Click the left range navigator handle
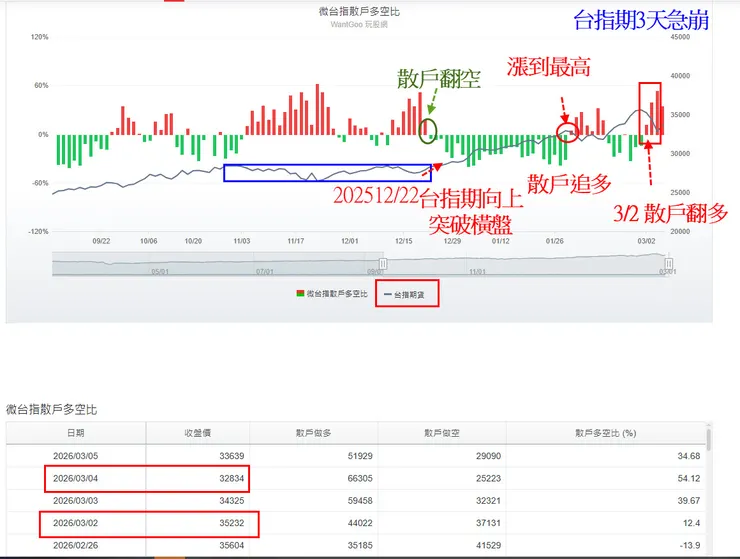This screenshot has width=740, height=559. [383, 263]
